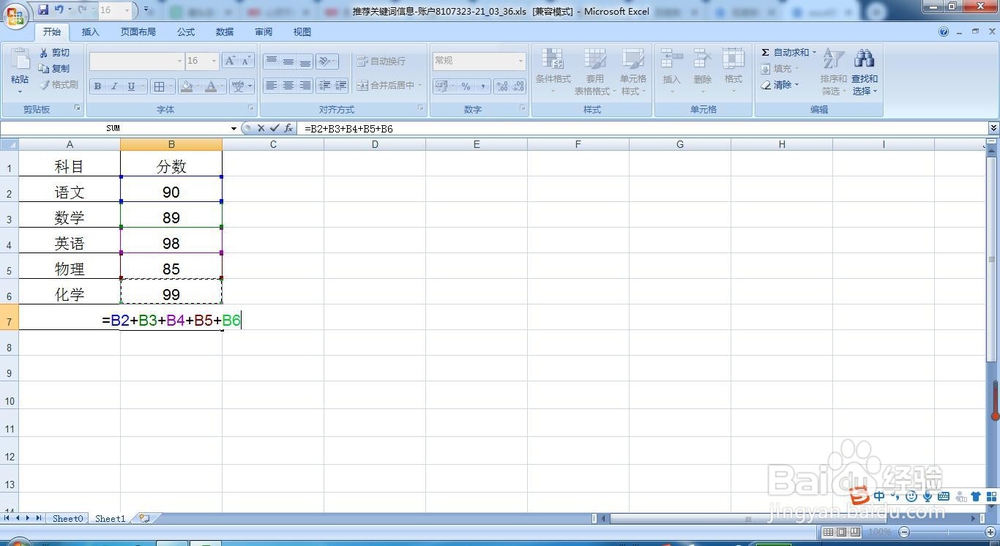Open text orientation options
Screen dimensions: 1000x546
coord(327,61)
